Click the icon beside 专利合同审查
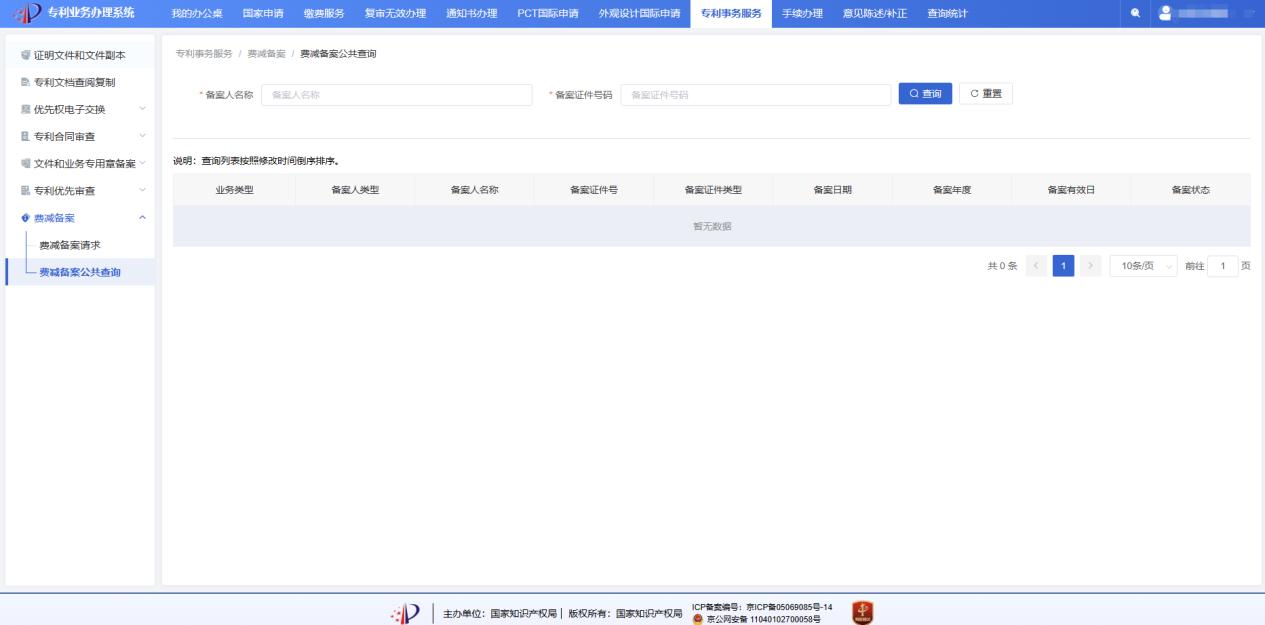This screenshot has height=625, width=1265. tap(25, 136)
